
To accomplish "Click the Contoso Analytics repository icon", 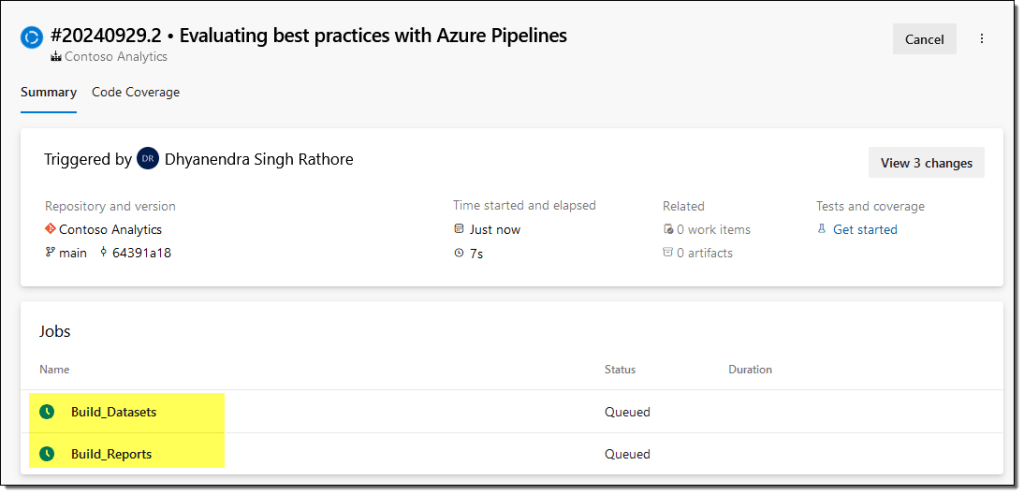I will (50, 229).
